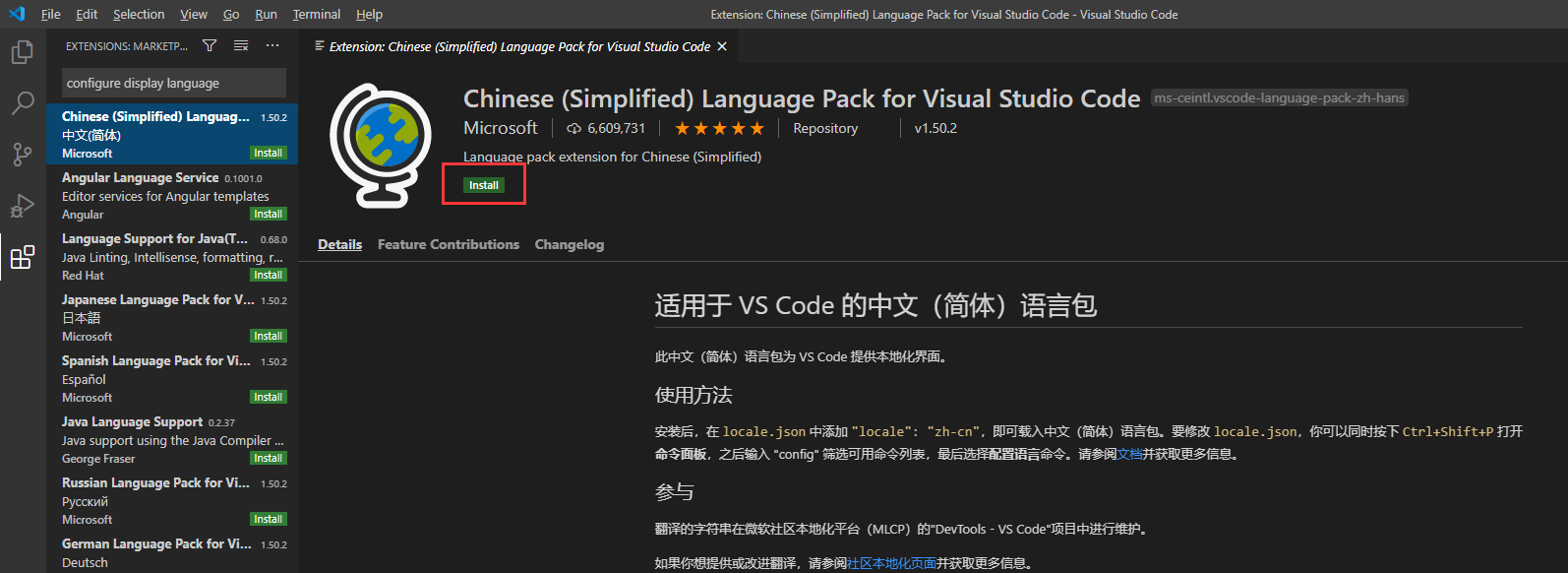Image resolution: width=1568 pixels, height=573 pixels.
Task: Filter extensions with the funnel icon
Action: (210, 45)
